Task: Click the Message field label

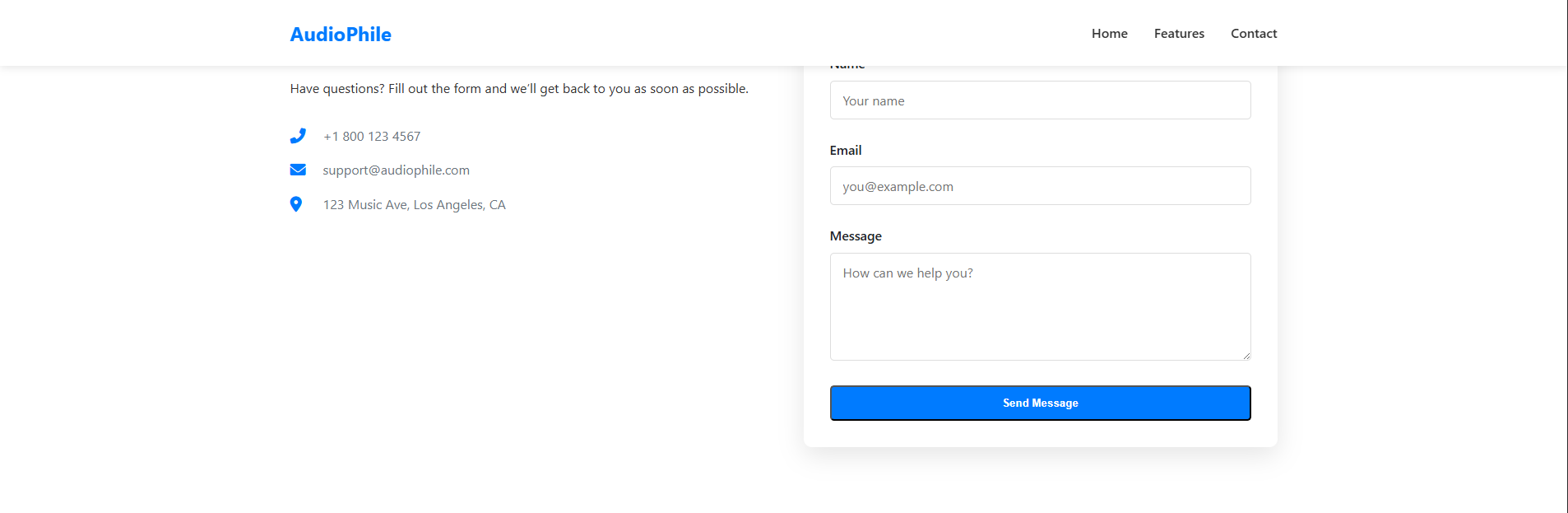Action: click(x=856, y=236)
